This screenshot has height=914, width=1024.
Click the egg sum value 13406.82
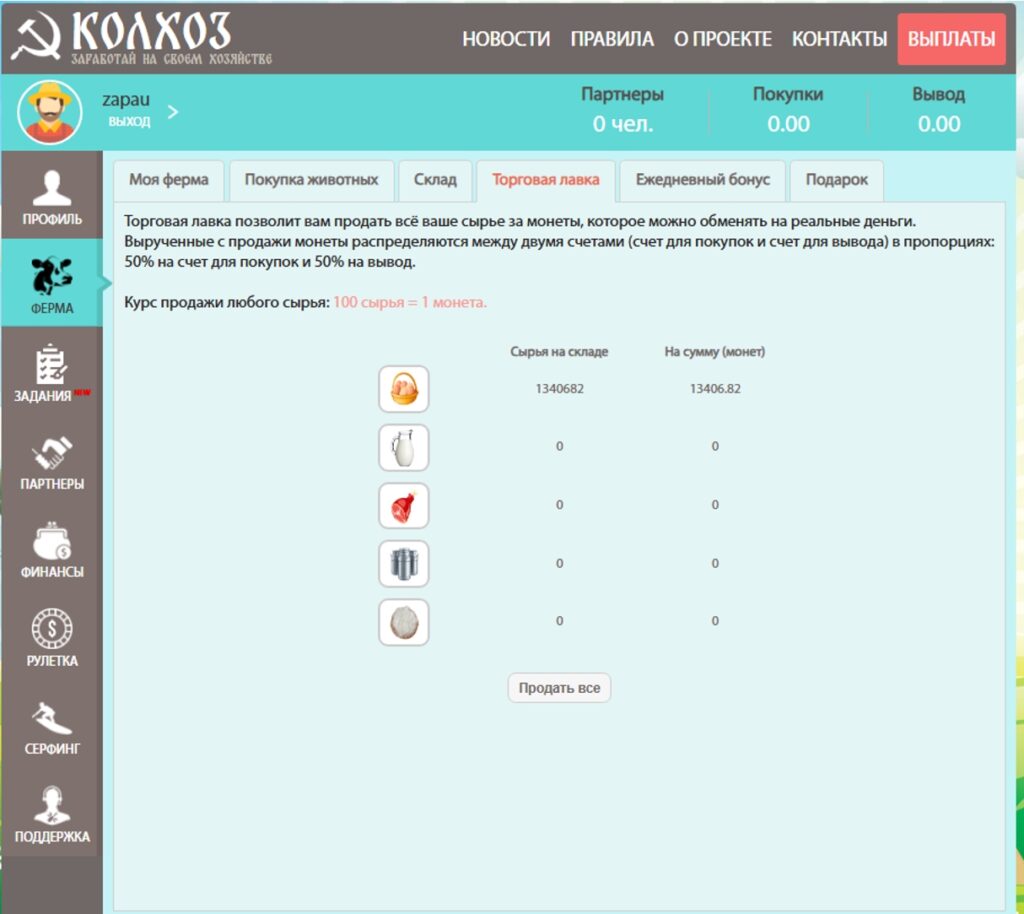pyautogui.click(x=715, y=389)
